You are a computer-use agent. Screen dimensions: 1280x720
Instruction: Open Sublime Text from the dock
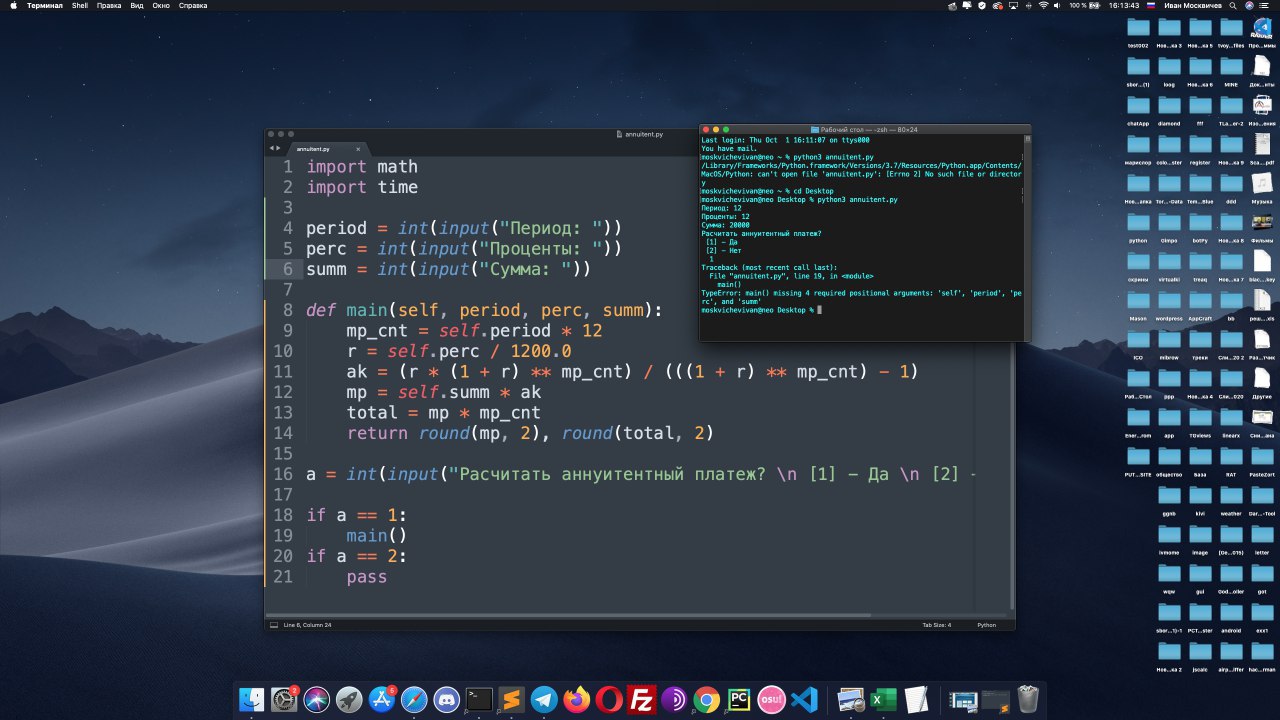point(512,699)
